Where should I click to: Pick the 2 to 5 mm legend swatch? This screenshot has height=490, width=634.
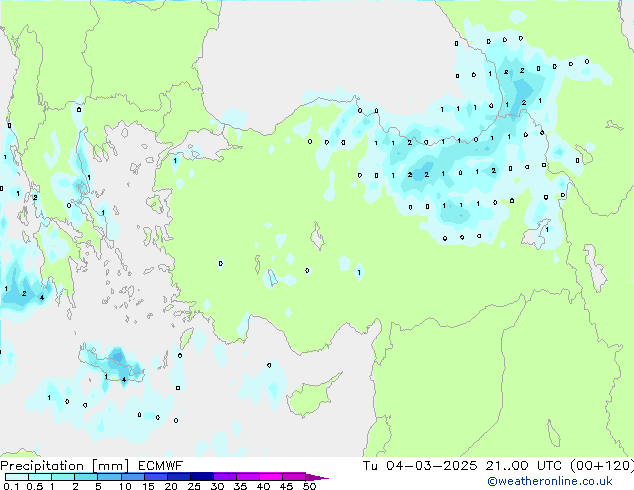(87, 477)
